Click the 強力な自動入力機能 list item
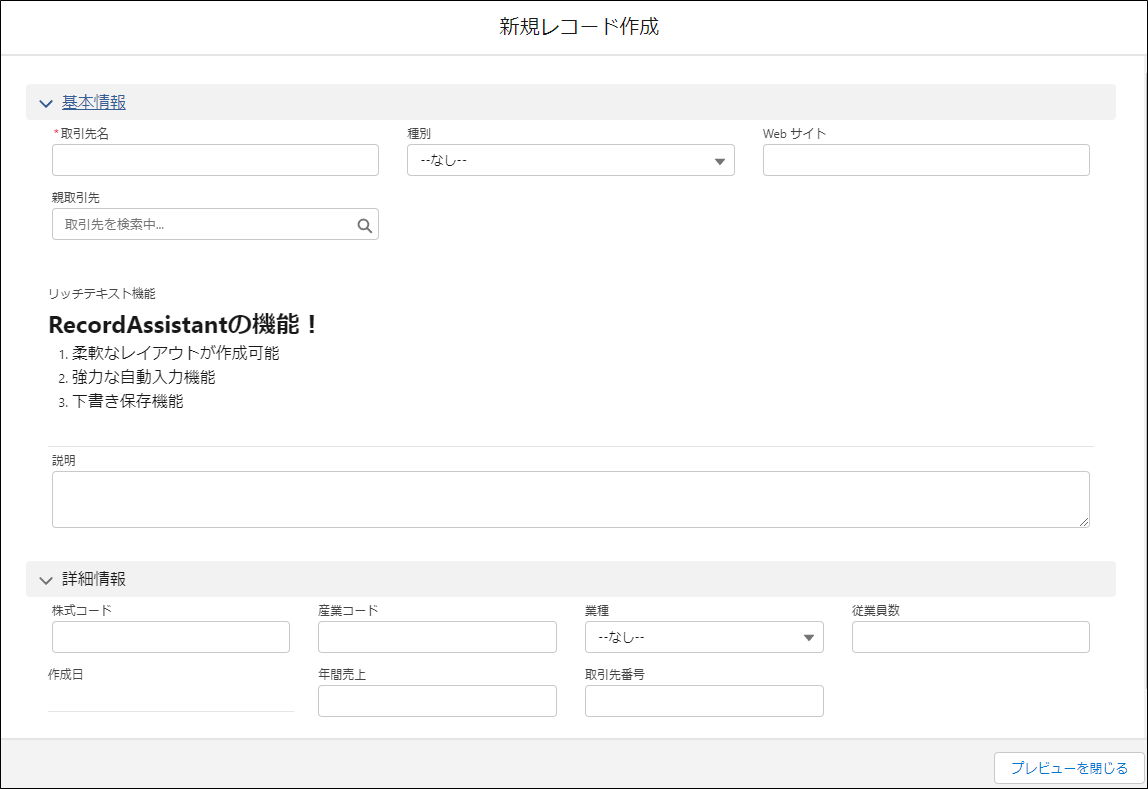This screenshot has height=789, width=1148. click(x=144, y=377)
